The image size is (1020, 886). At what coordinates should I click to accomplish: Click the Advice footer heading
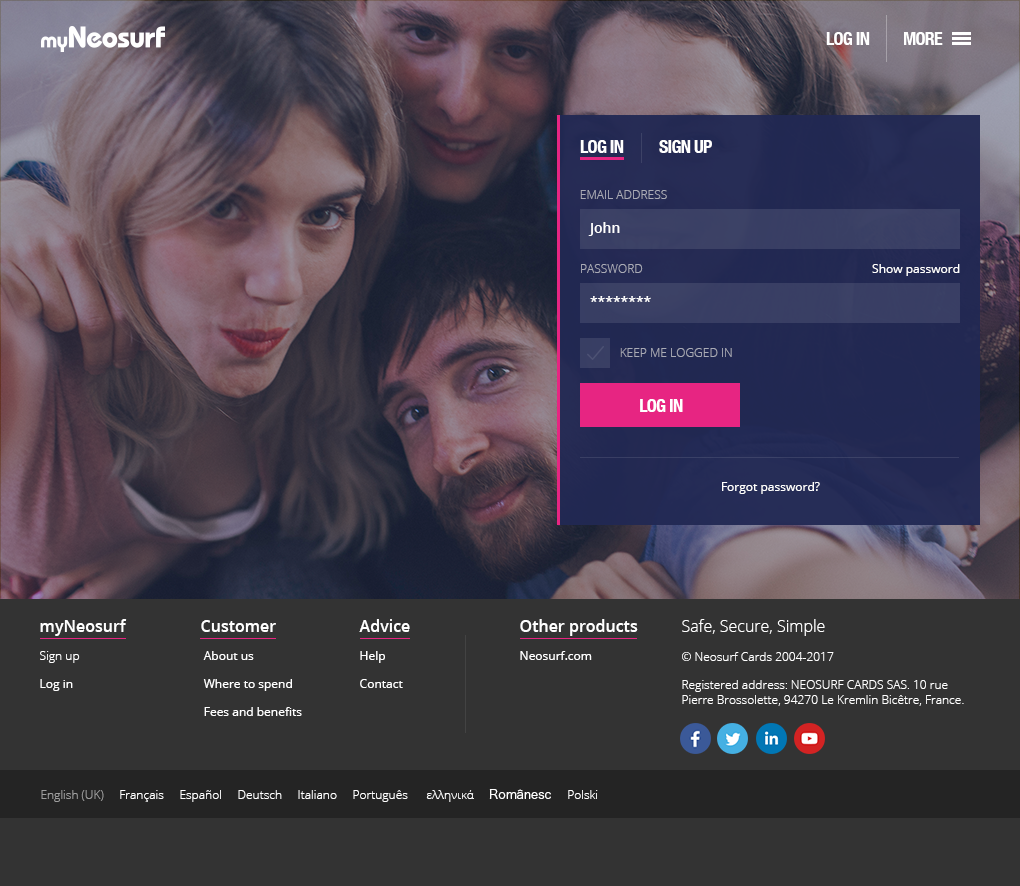384,626
